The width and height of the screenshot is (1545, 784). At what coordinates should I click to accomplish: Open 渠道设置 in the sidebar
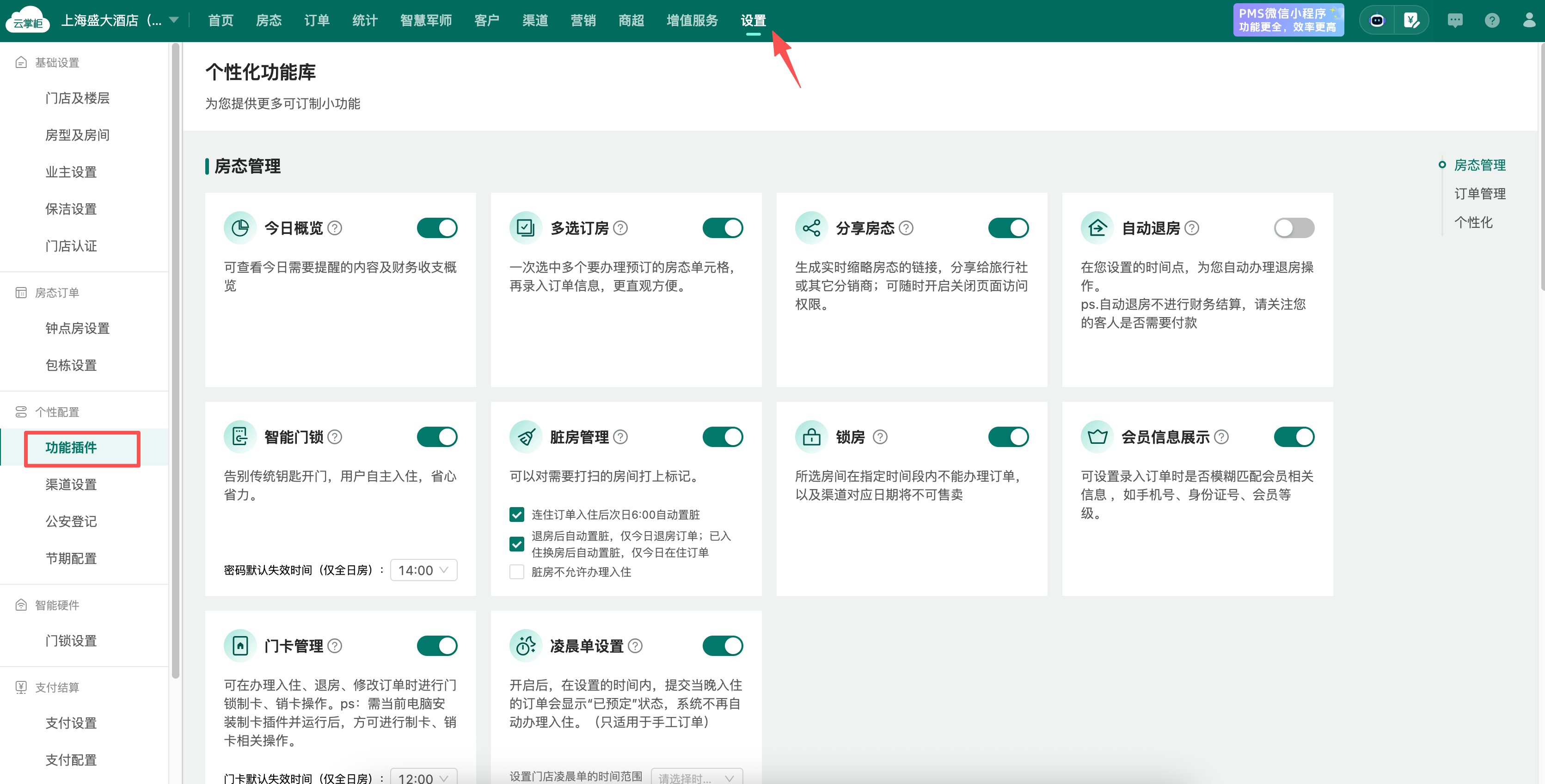click(71, 484)
